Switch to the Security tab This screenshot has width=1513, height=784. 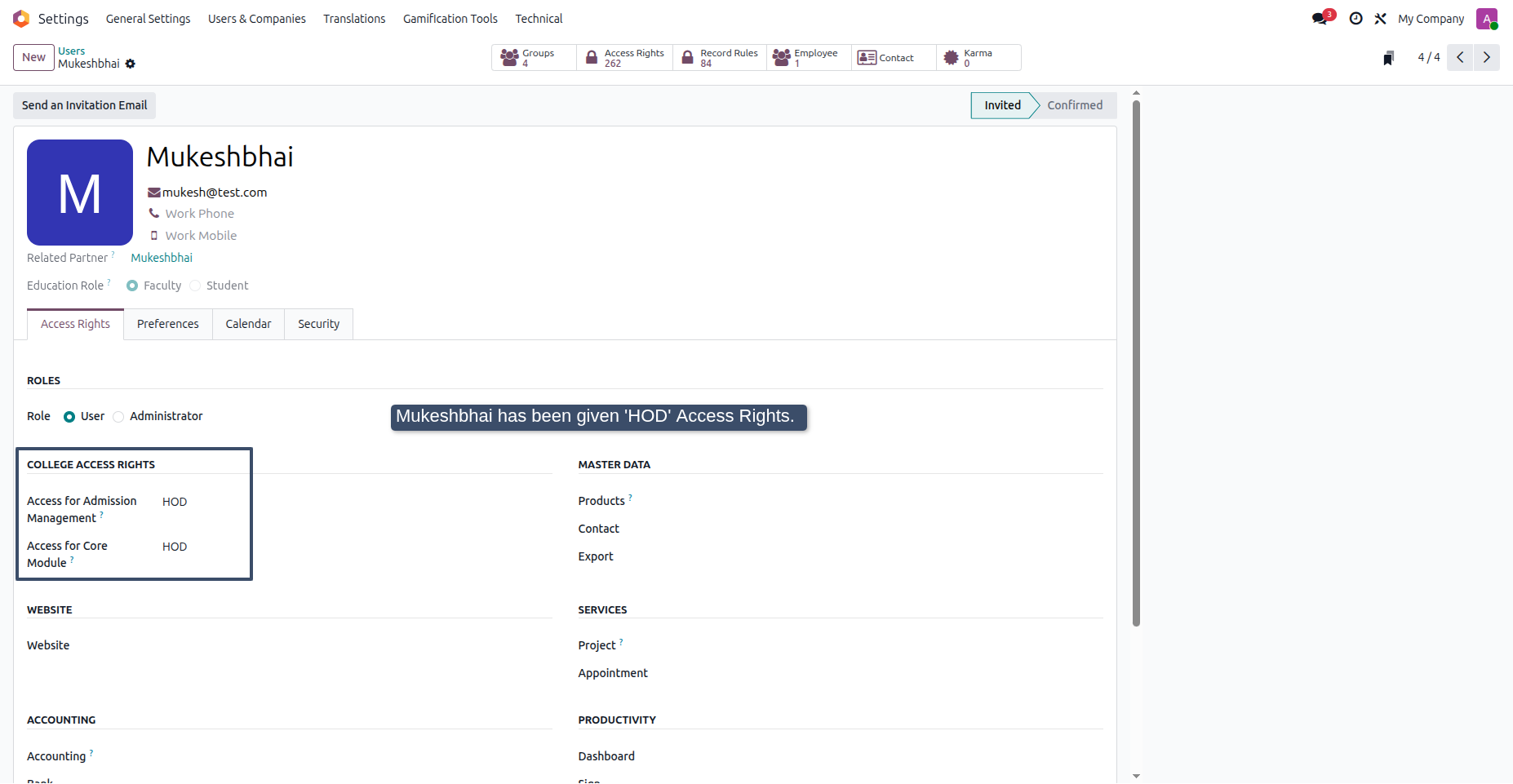[x=318, y=324]
